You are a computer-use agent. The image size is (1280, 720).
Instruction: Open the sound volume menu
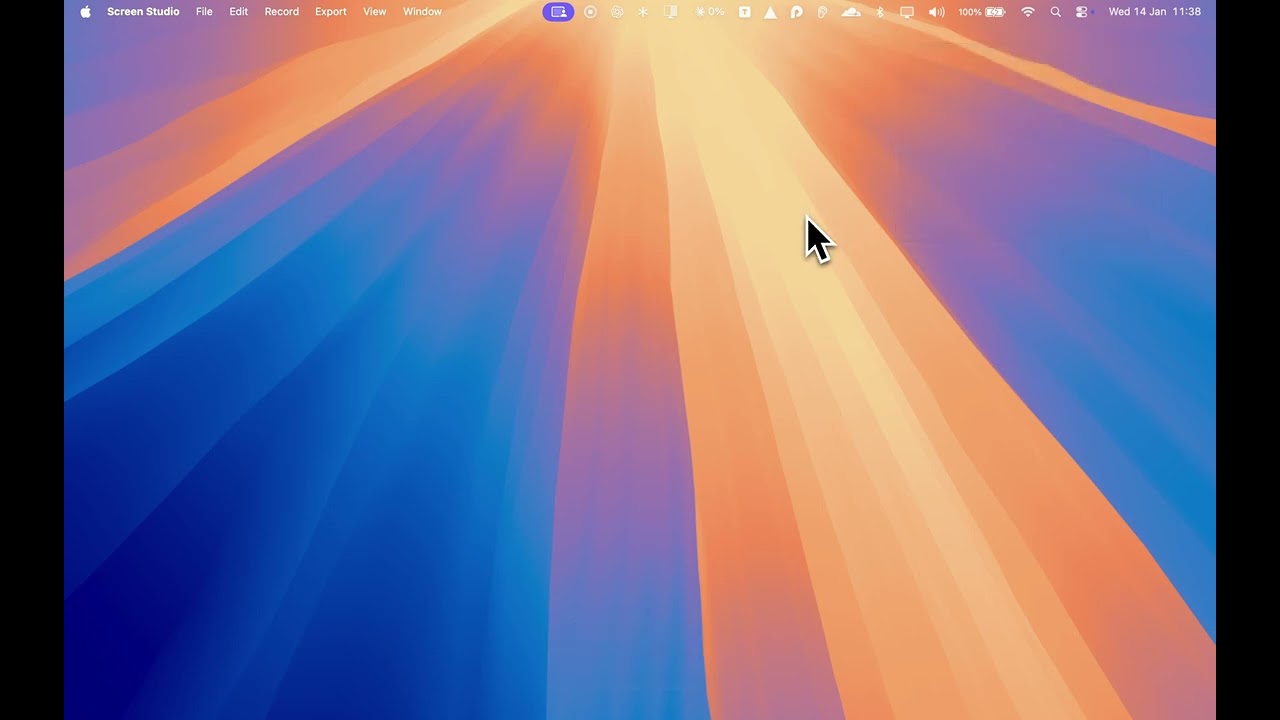pyautogui.click(x=936, y=12)
